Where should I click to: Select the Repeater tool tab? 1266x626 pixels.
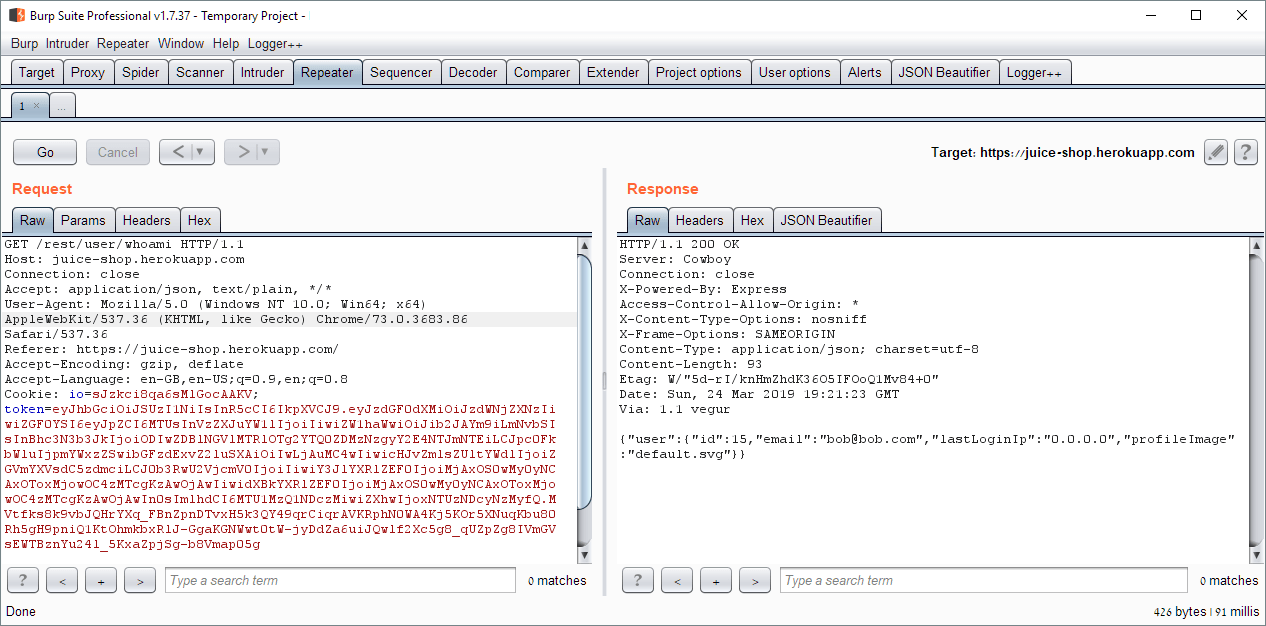click(327, 72)
